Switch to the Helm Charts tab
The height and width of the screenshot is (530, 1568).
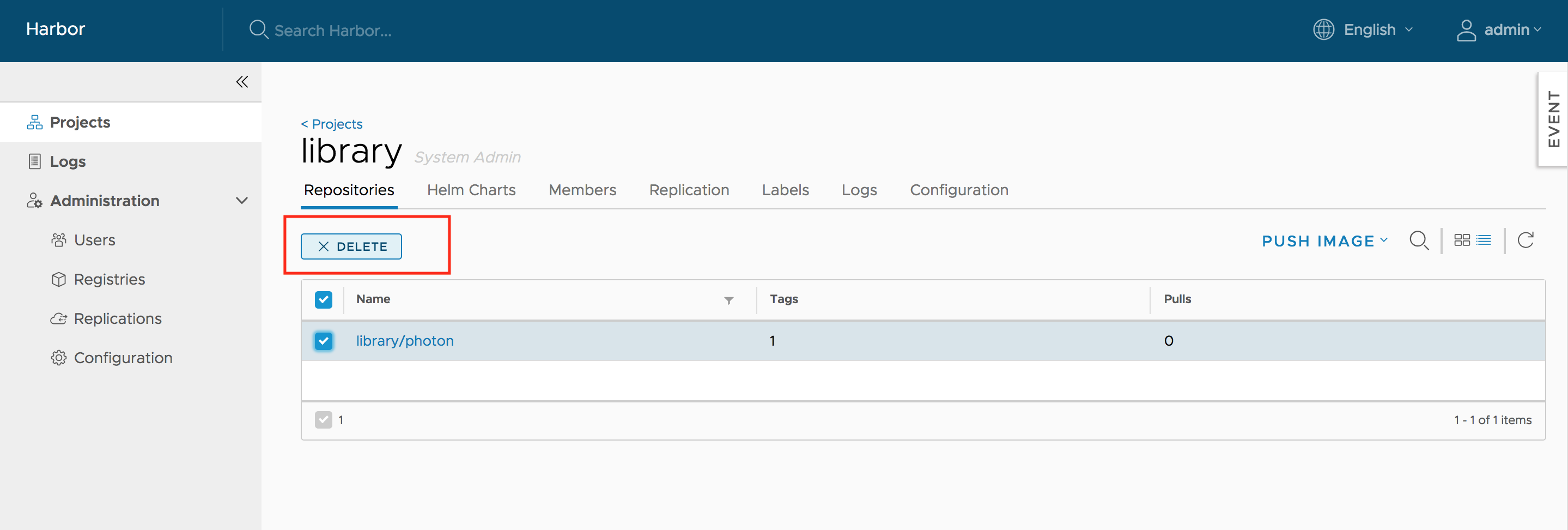[x=471, y=189]
